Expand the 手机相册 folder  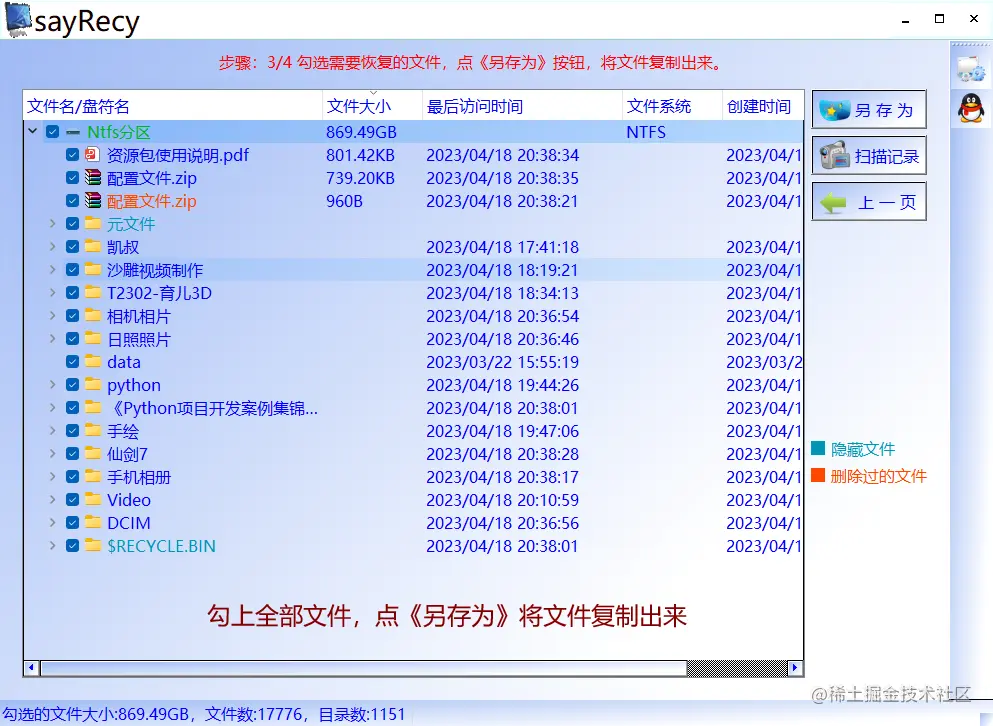point(53,477)
